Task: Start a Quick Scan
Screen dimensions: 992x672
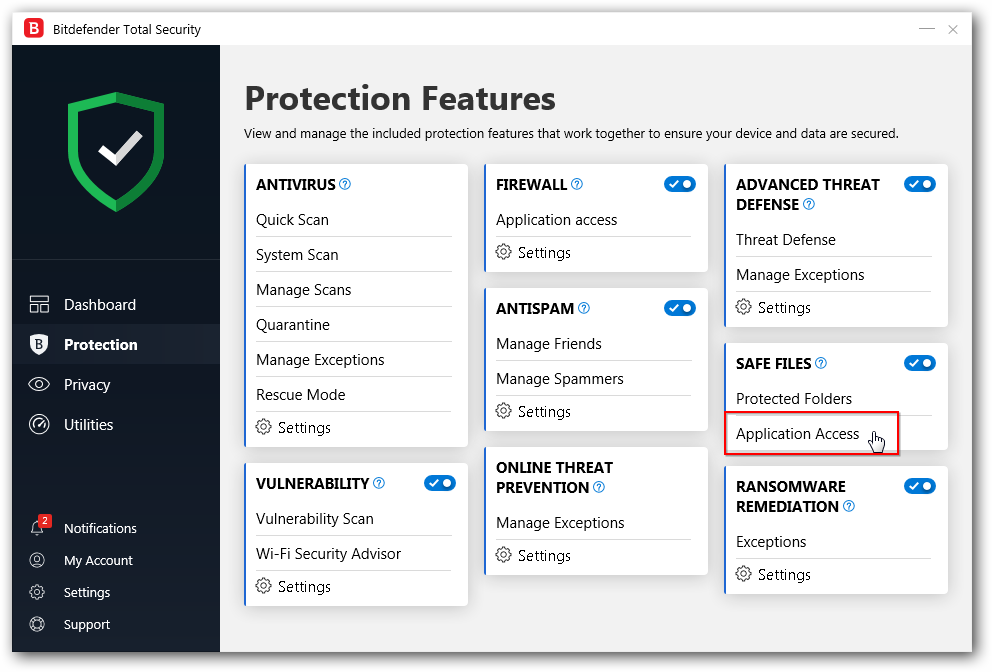Action: click(x=292, y=220)
